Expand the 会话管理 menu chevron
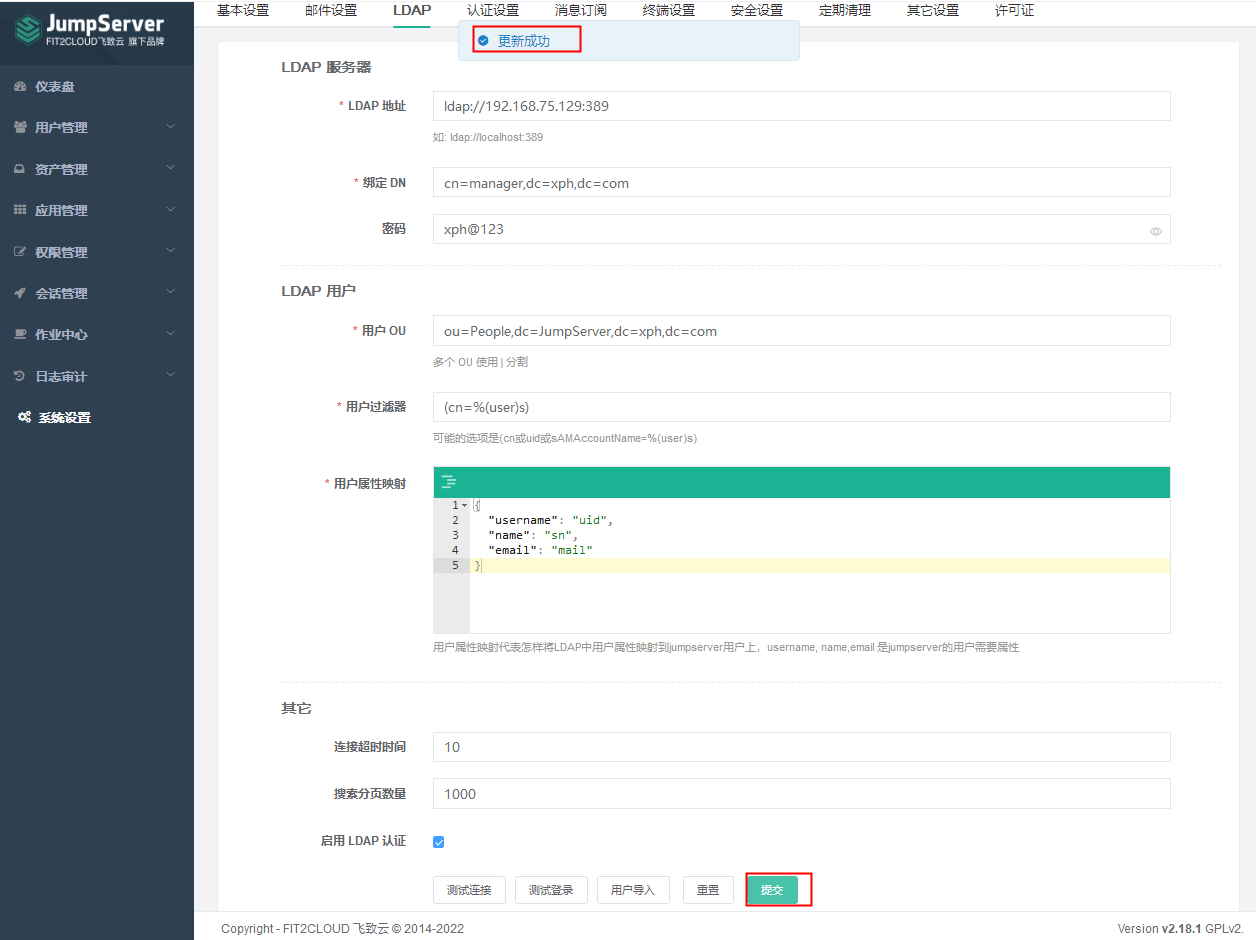 (170, 293)
